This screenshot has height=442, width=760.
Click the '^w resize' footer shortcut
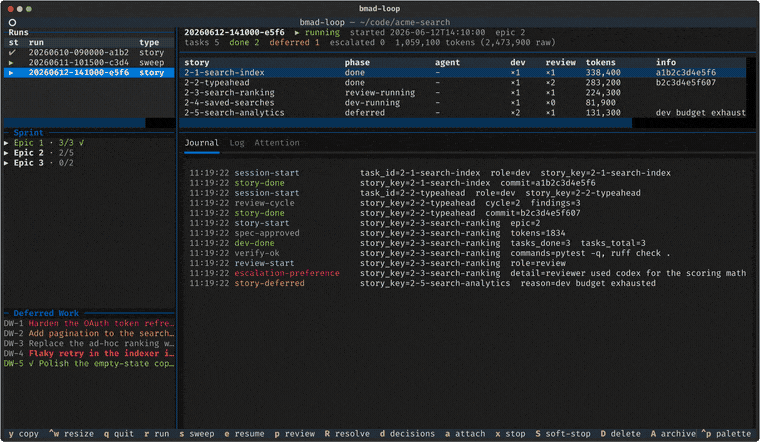[71, 434]
